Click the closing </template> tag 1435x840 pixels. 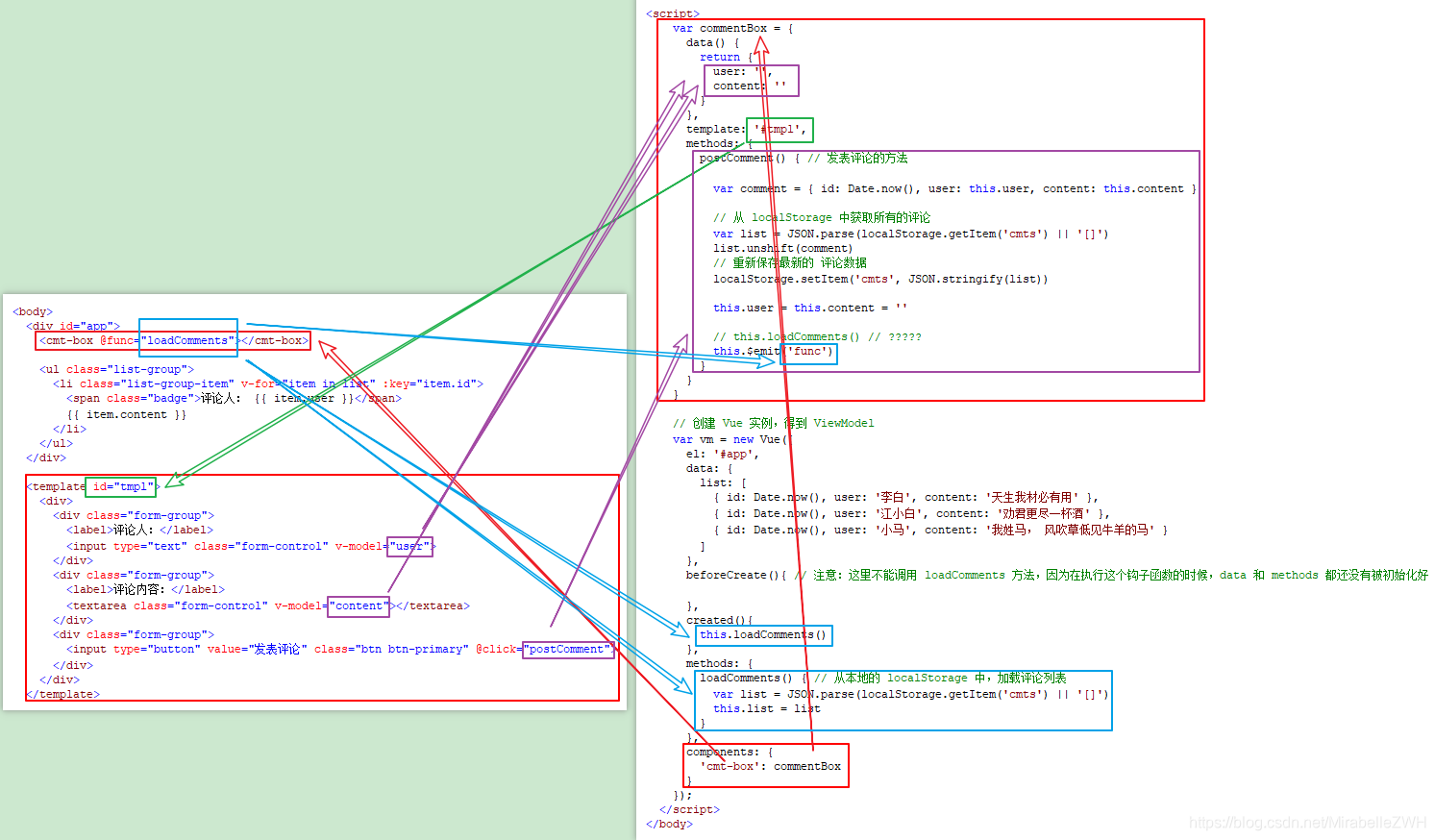[62, 694]
